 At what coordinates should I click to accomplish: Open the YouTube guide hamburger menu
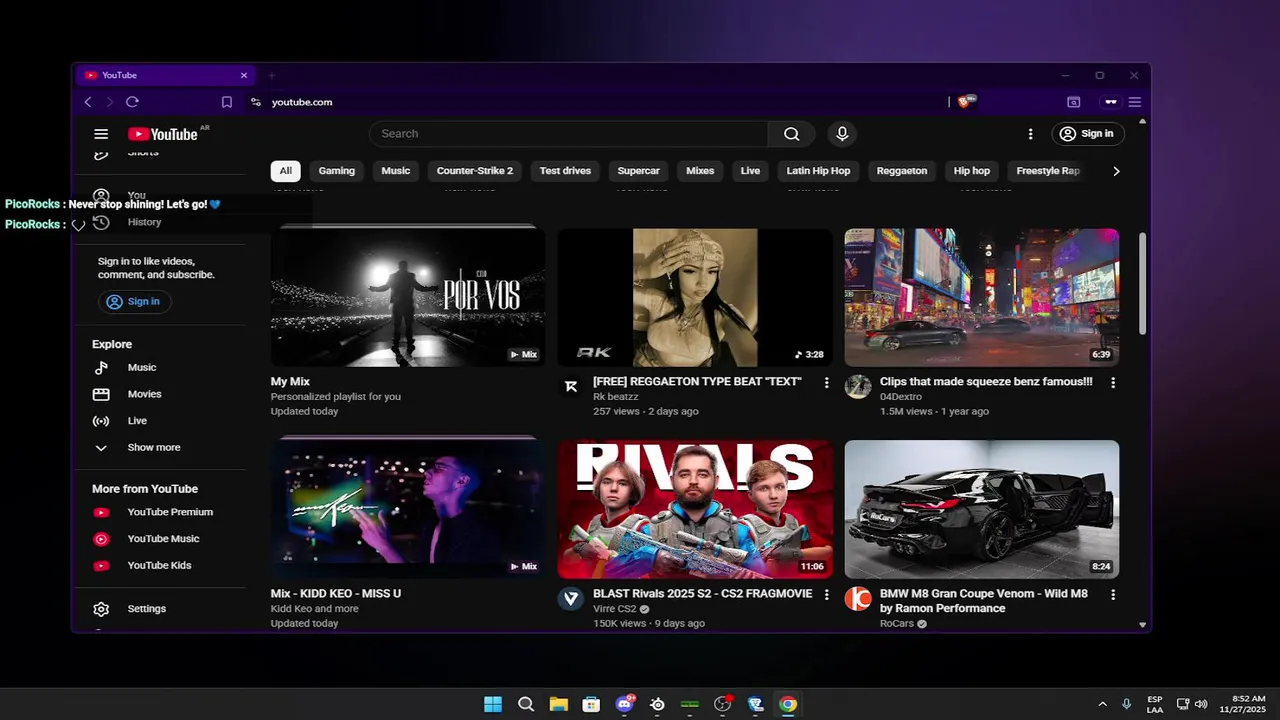pos(101,134)
